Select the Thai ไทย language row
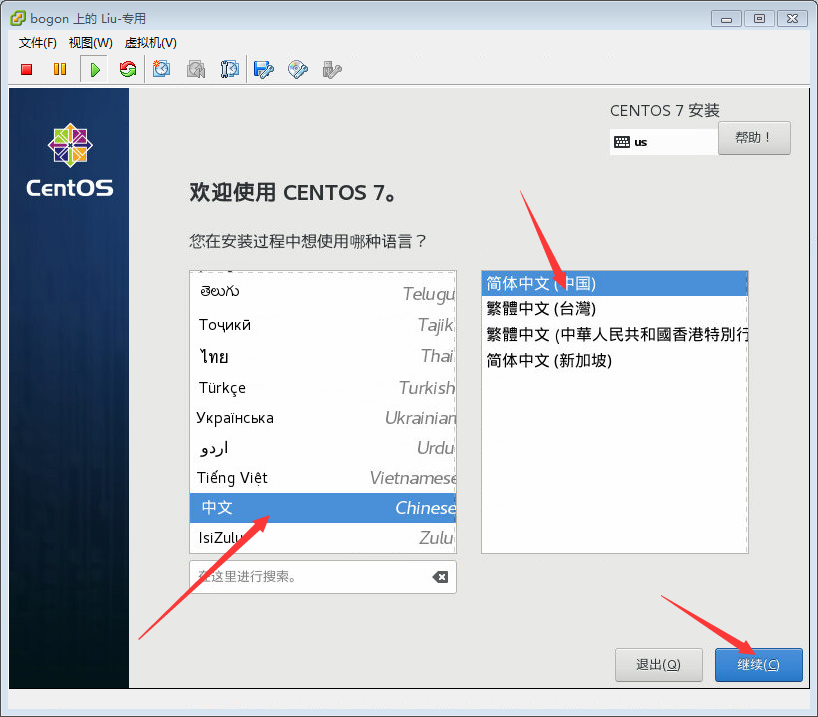The height and width of the screenshot is (717, 818). point(322,356)
